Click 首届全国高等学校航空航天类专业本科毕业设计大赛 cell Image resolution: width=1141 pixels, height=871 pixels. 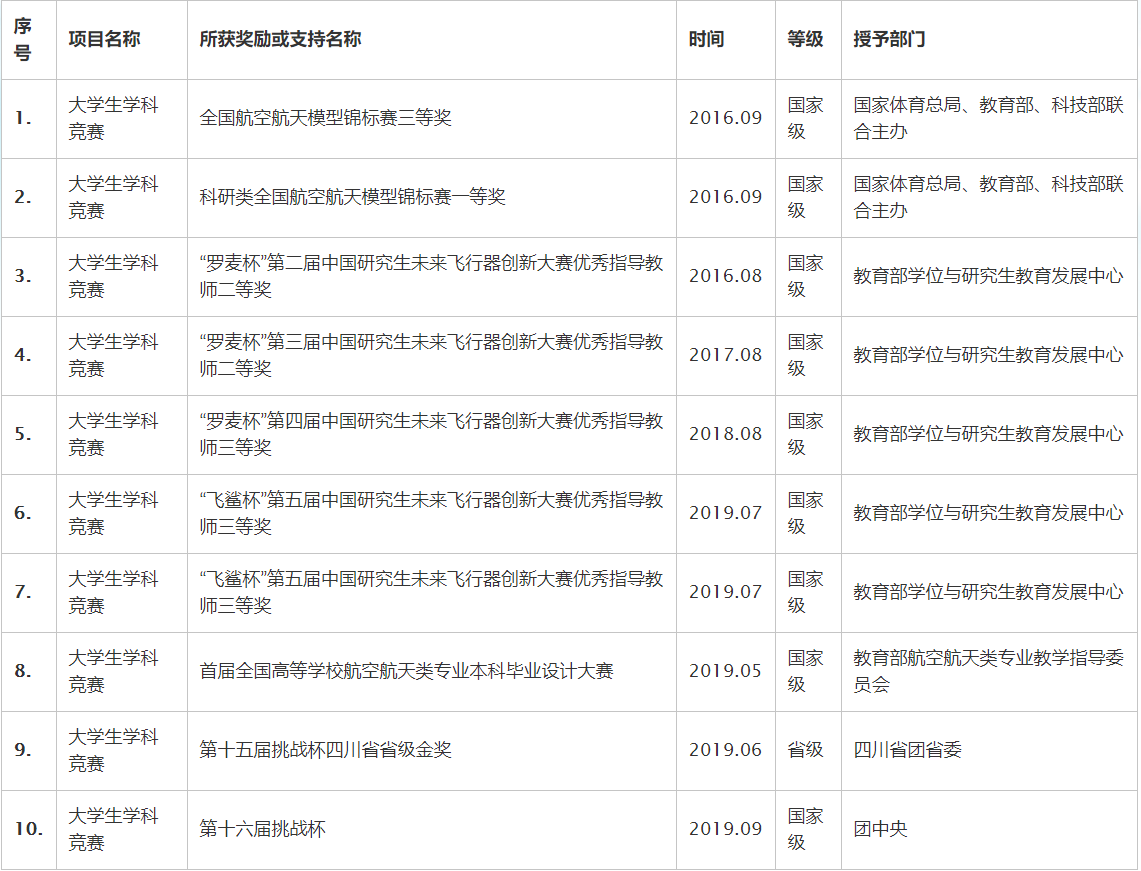(432, 672)
